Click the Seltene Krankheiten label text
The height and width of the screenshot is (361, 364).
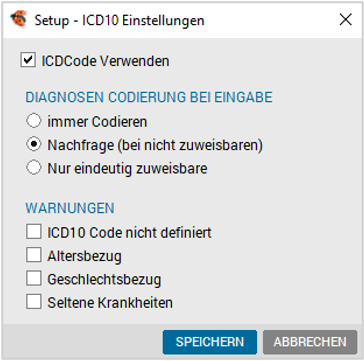110,303
